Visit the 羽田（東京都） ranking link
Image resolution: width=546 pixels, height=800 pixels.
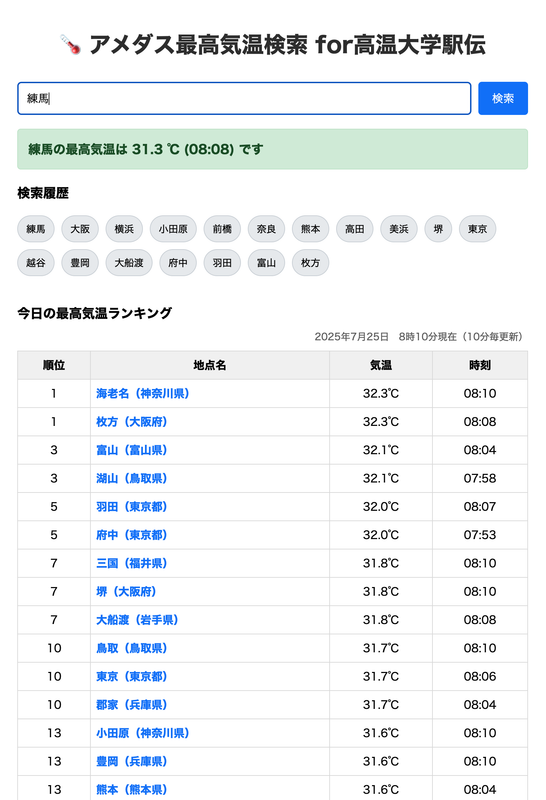click(x=132, y=507)
